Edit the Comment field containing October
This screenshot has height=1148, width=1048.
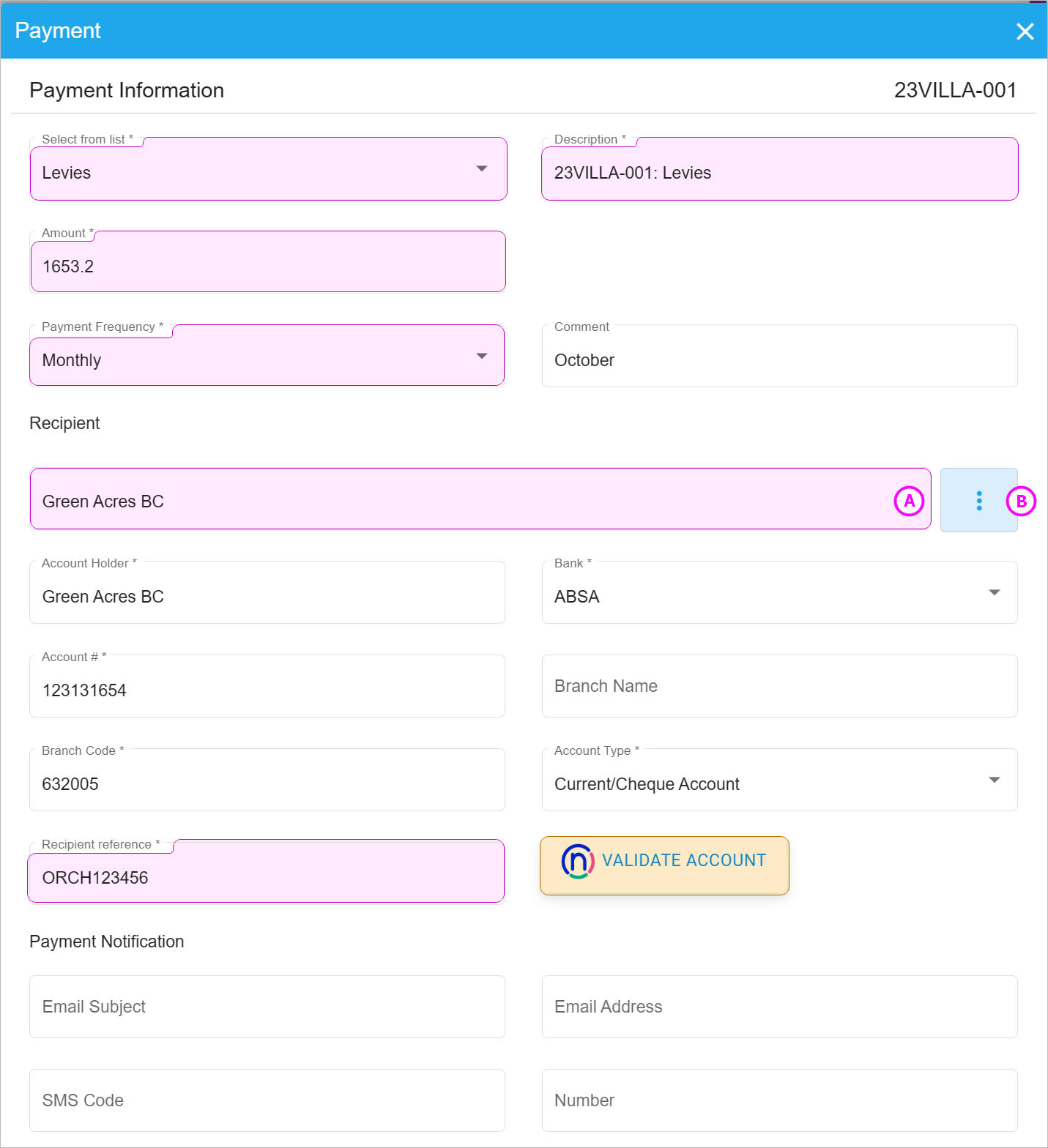(779, 357)
